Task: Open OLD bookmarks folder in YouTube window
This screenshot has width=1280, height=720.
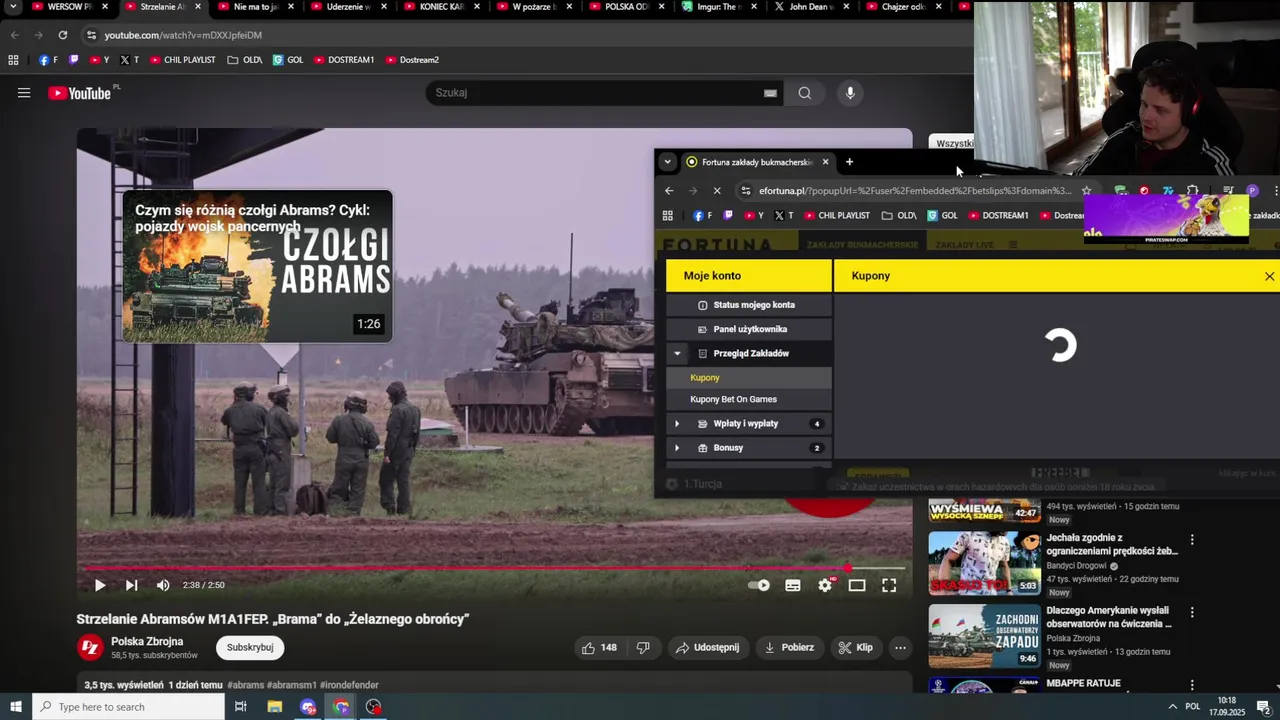Action: pos(244,60)
